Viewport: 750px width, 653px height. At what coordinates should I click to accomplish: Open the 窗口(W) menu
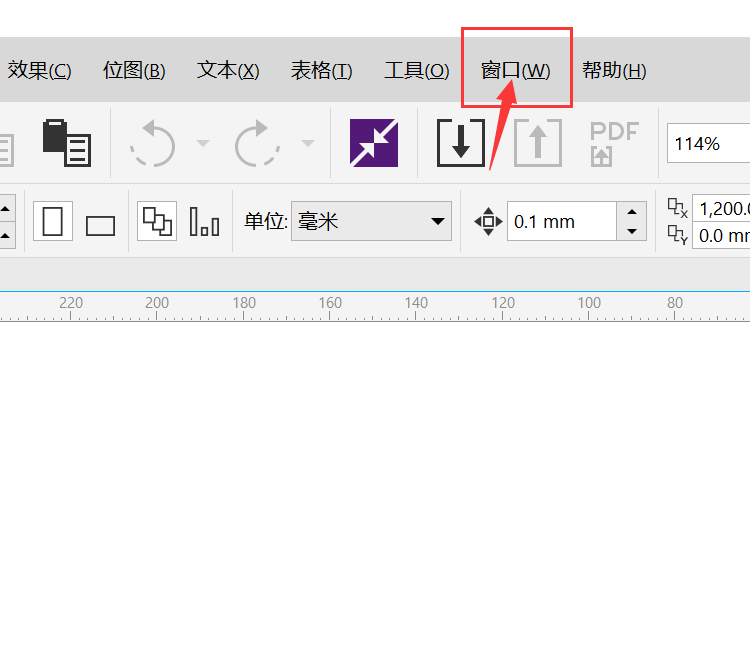516,71
